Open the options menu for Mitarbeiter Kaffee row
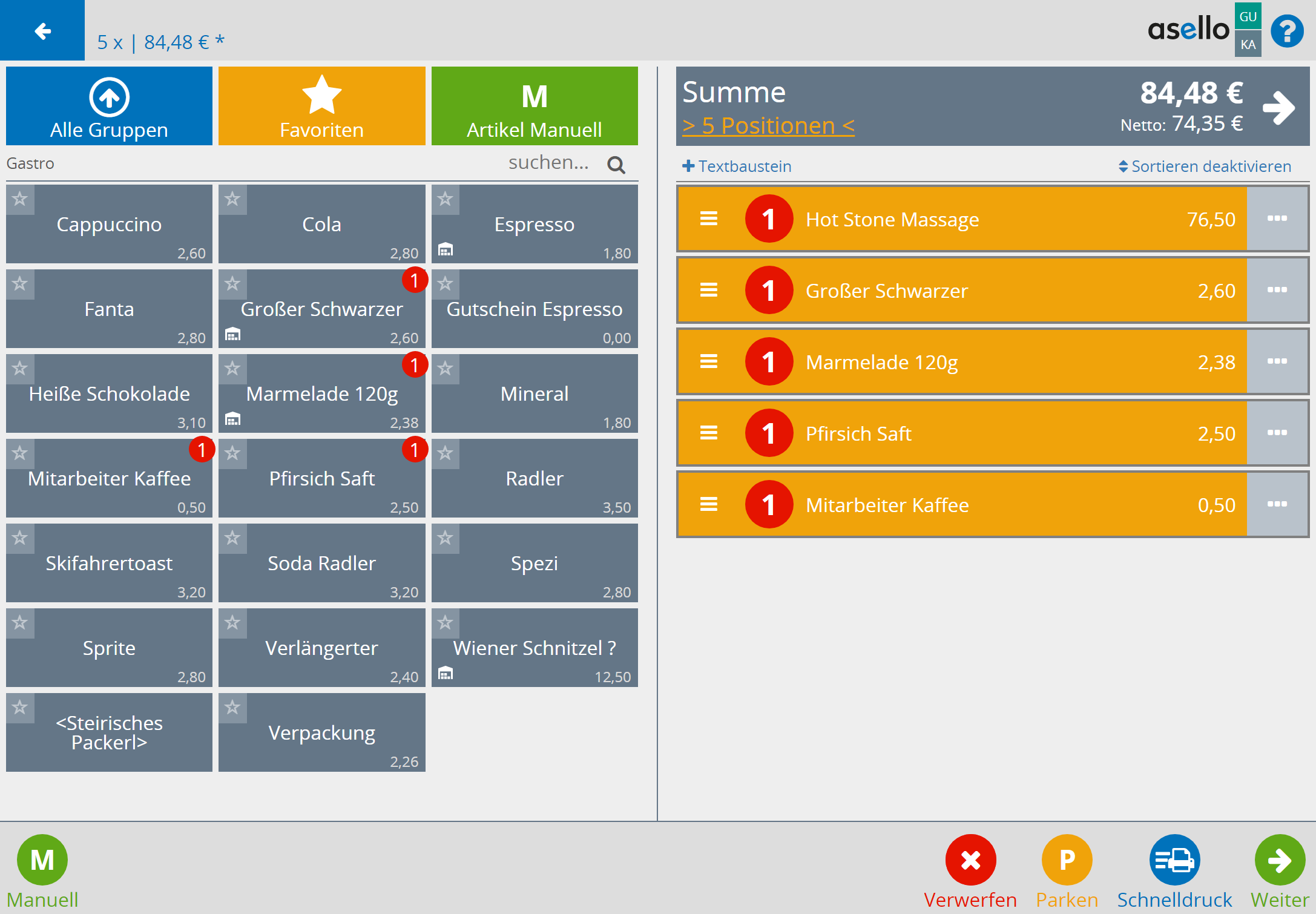This screenshot has height=914, width=1316. pos(1277,504)
